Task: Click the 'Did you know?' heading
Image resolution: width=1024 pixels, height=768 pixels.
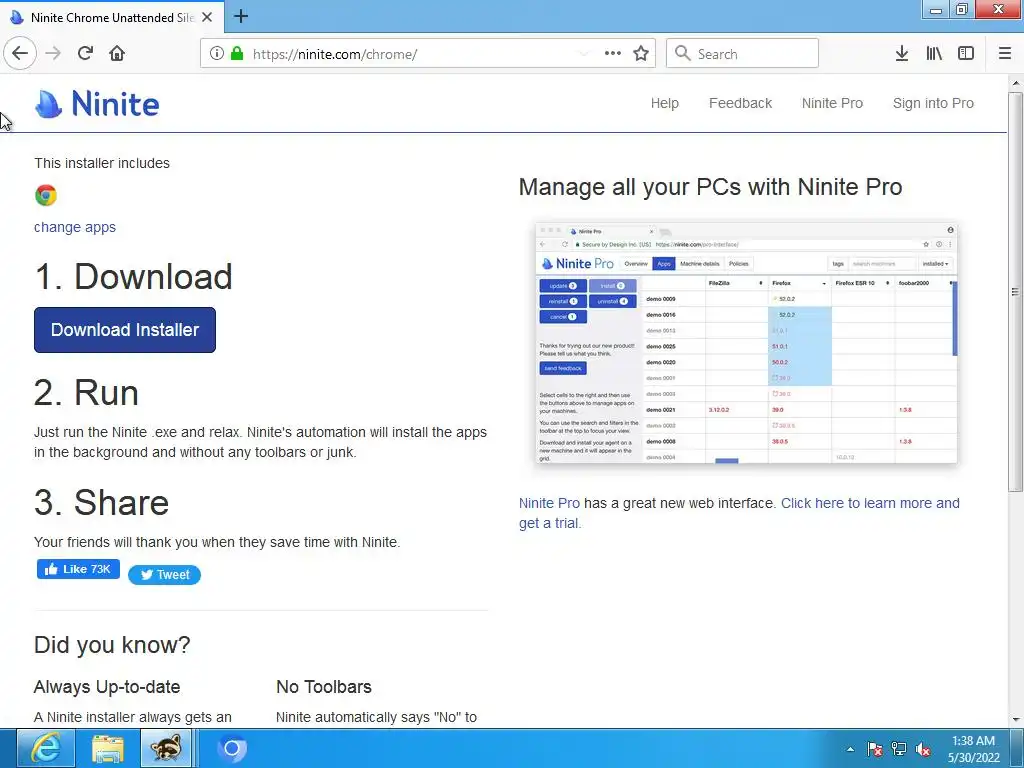Action: pyautogui.click(x=112, y=645)
